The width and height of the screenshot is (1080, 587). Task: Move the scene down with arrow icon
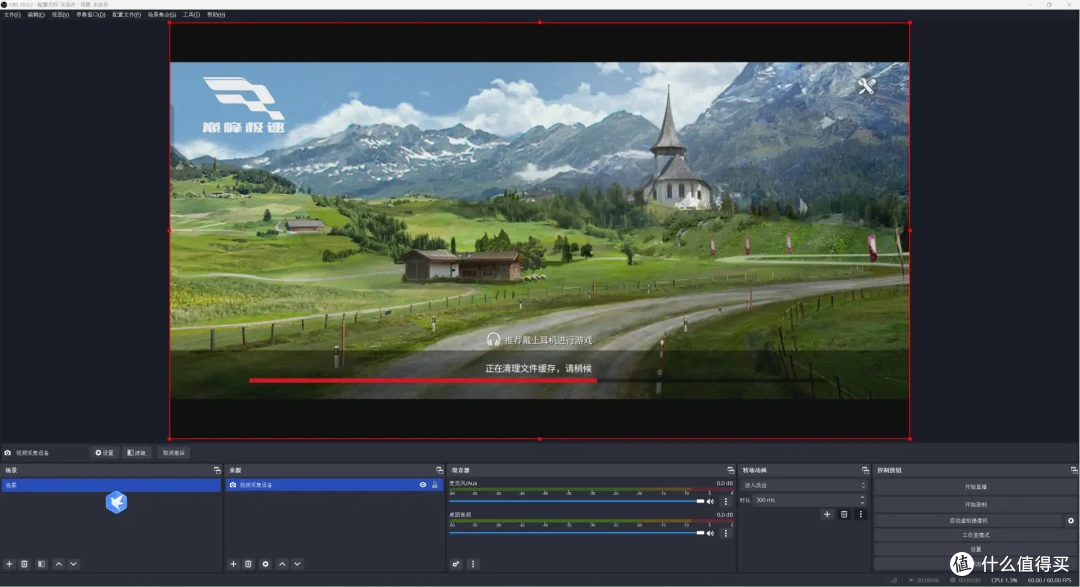[x=73, y=564]
